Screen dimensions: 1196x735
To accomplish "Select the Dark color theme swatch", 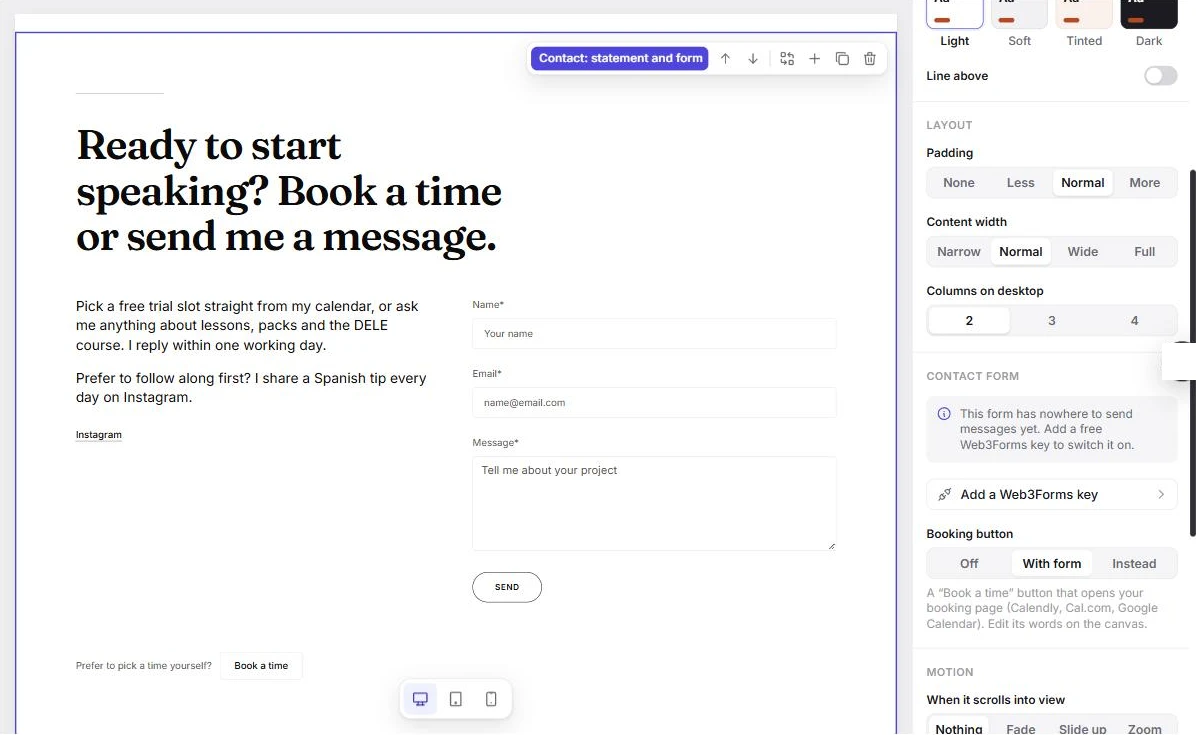I will point(1149,13).
